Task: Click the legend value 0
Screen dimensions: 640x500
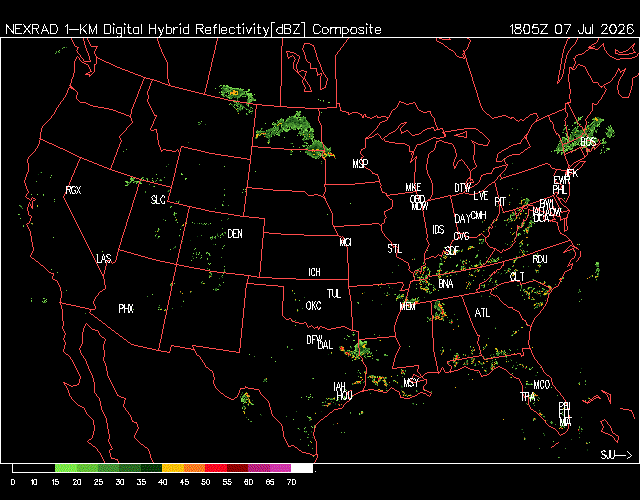Action: [13, 482]
